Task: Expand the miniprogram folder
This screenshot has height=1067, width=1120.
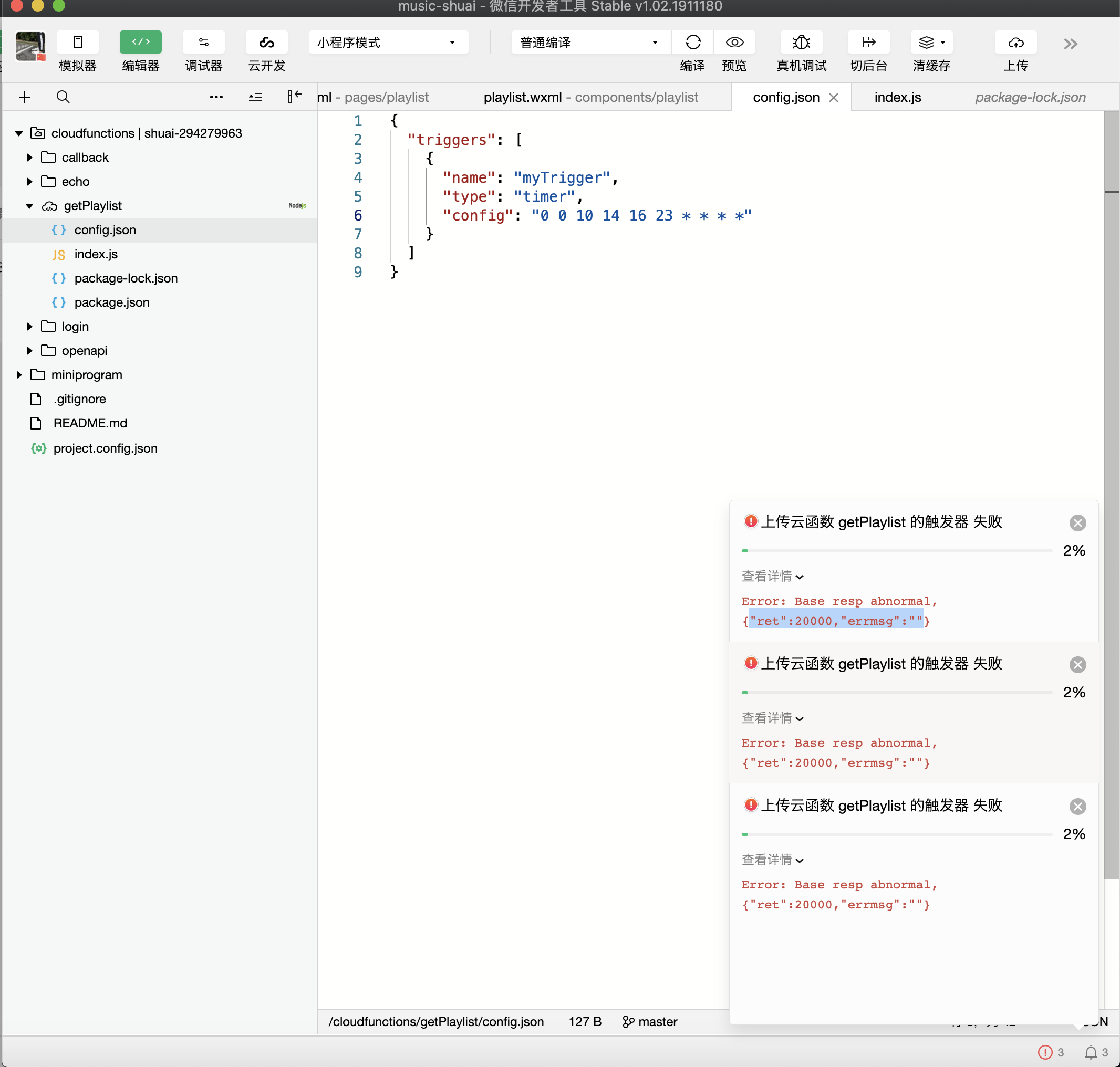Action: pyautogui.click(x=19, y=375)
